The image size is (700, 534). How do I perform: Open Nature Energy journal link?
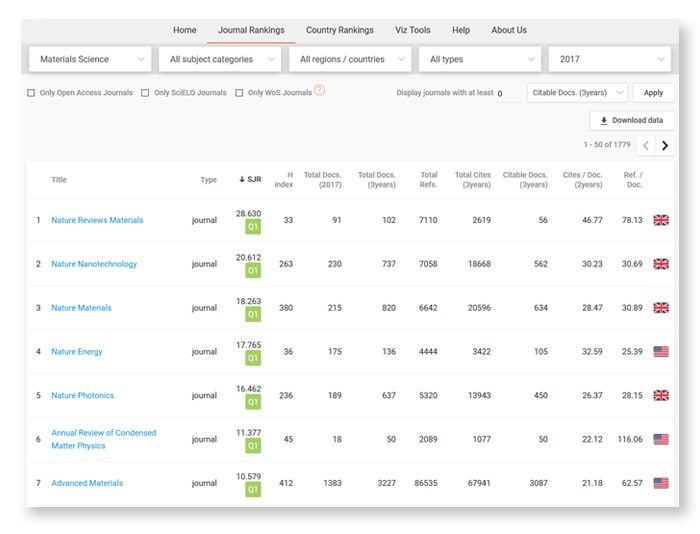pyautogui.click(x=76, y=351)
